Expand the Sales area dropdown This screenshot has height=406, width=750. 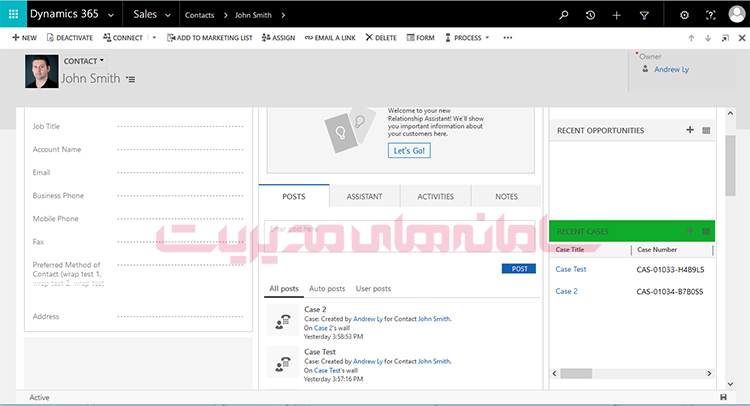coord(168,15)
